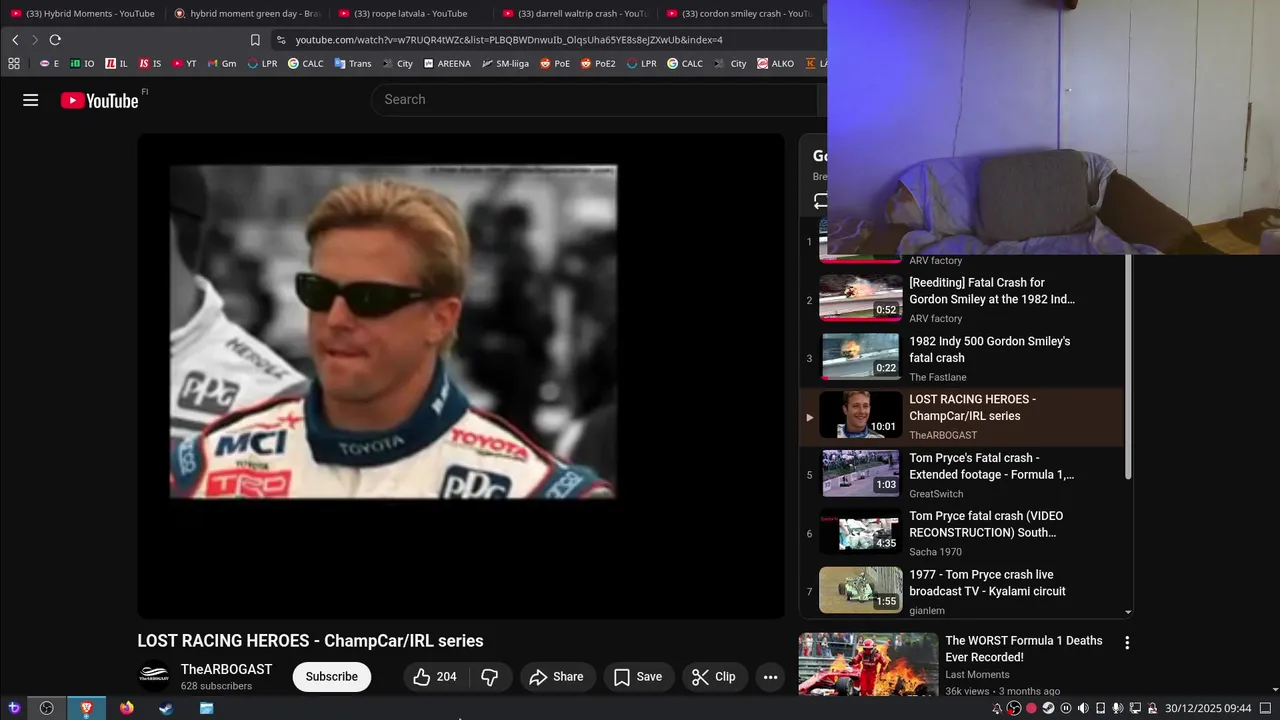Open the ALKO bookmark
Image resolution: width=1280 pixels, height=720 pixels.
(776, 63)
